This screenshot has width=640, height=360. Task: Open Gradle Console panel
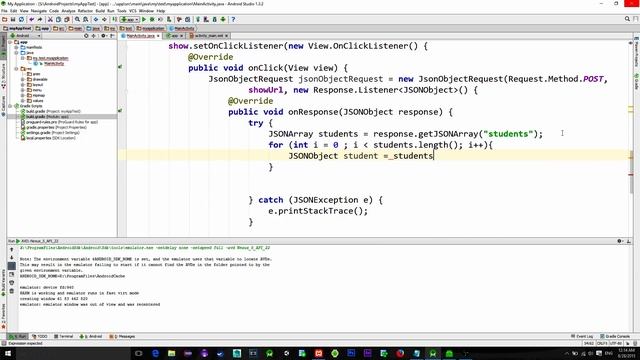tap(615, 336)
